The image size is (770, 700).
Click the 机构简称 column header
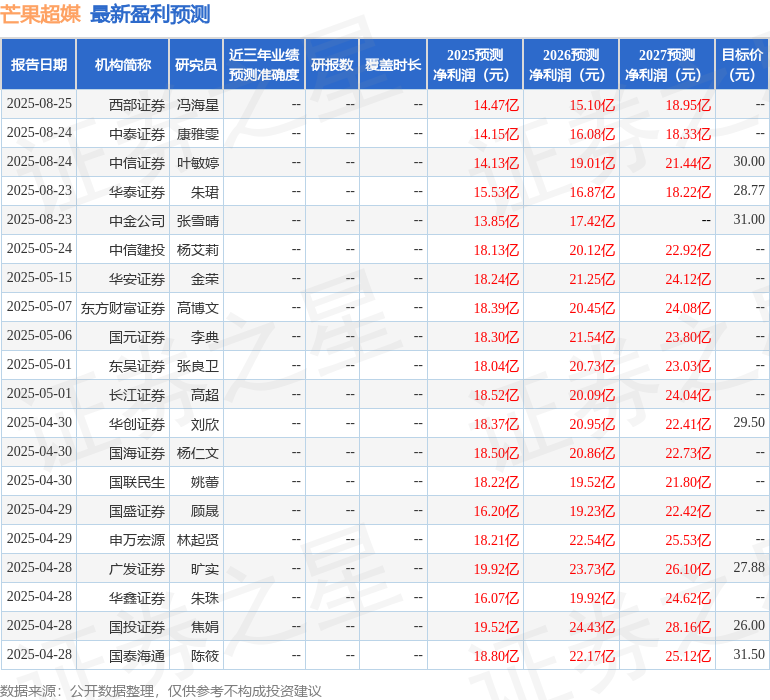[x=123, y=65]
